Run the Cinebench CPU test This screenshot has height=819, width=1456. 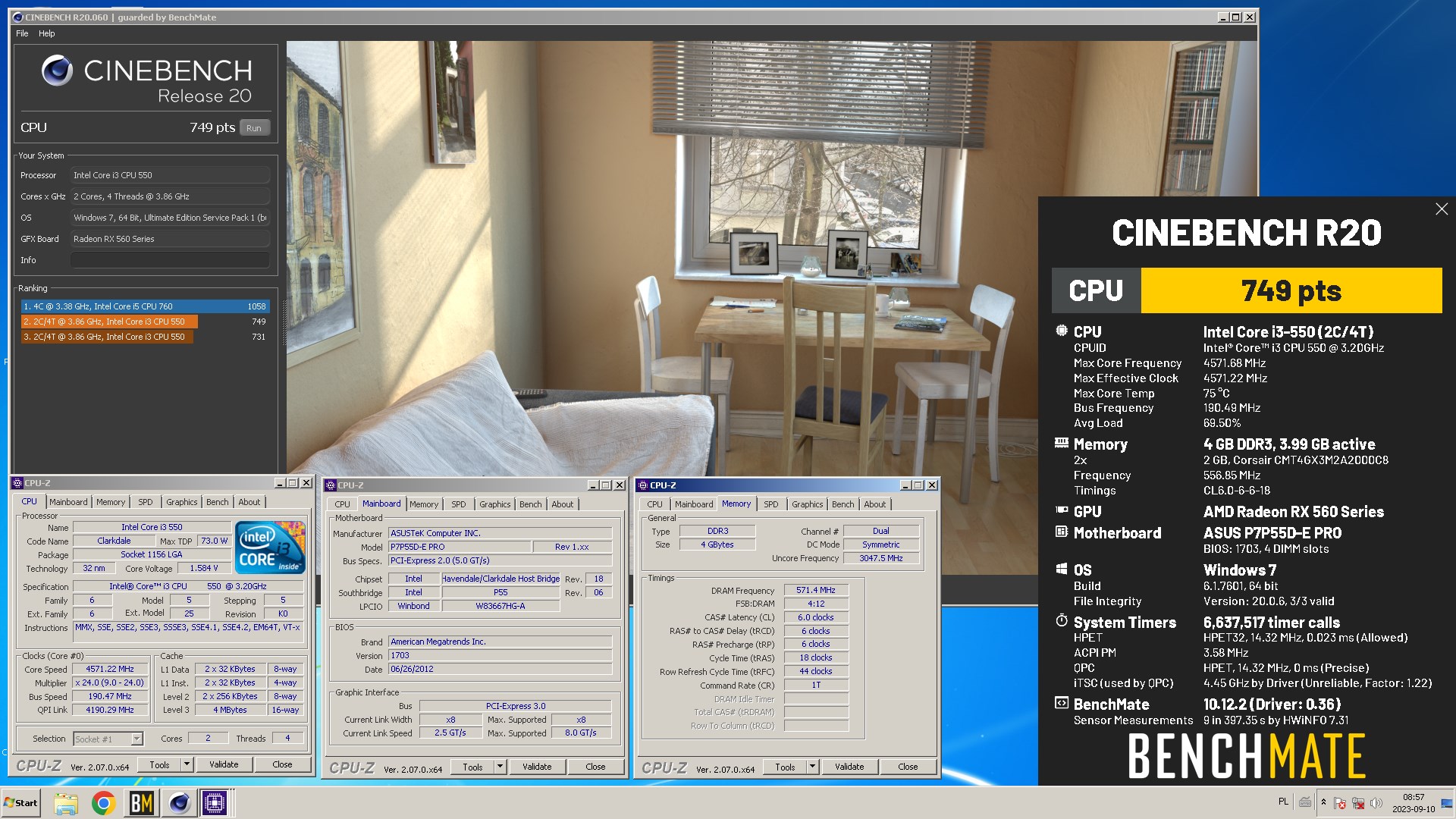pyautogui.click(x=254, y=128)
